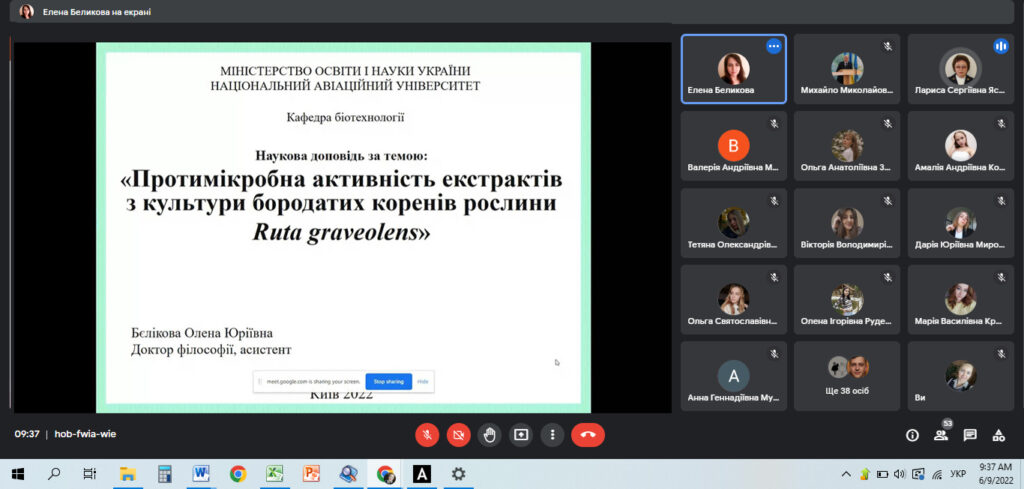The image size is (1024, 489).
Task: Open the meeting details info icon
Action: point(912,435)
